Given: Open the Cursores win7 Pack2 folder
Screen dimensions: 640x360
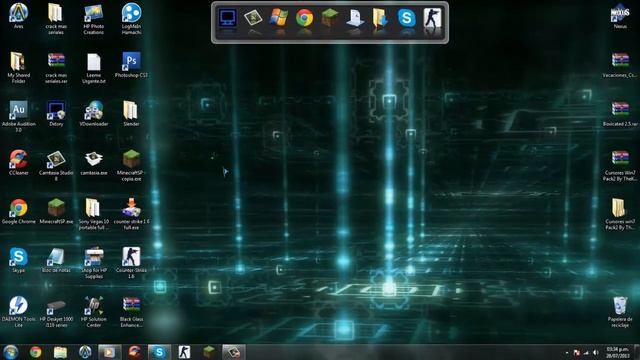Looking at the screenshot, I should point(620,214).
